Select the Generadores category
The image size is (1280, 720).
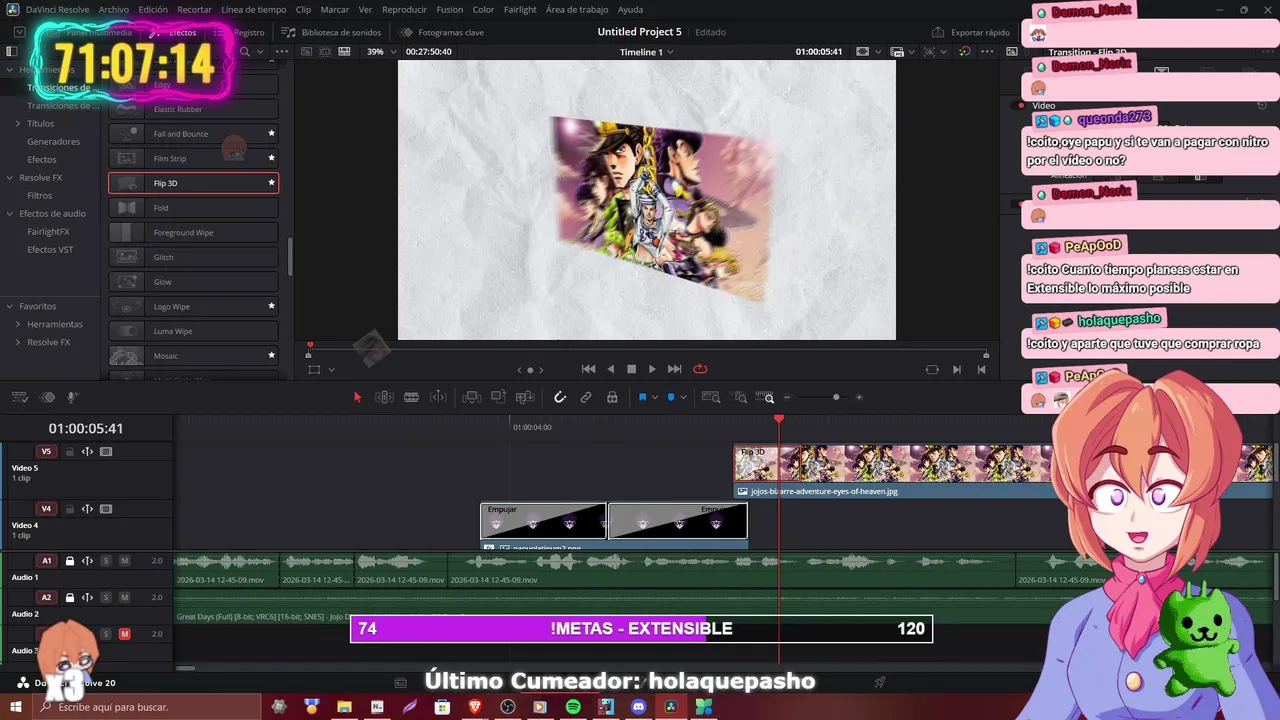pos(53,141)
